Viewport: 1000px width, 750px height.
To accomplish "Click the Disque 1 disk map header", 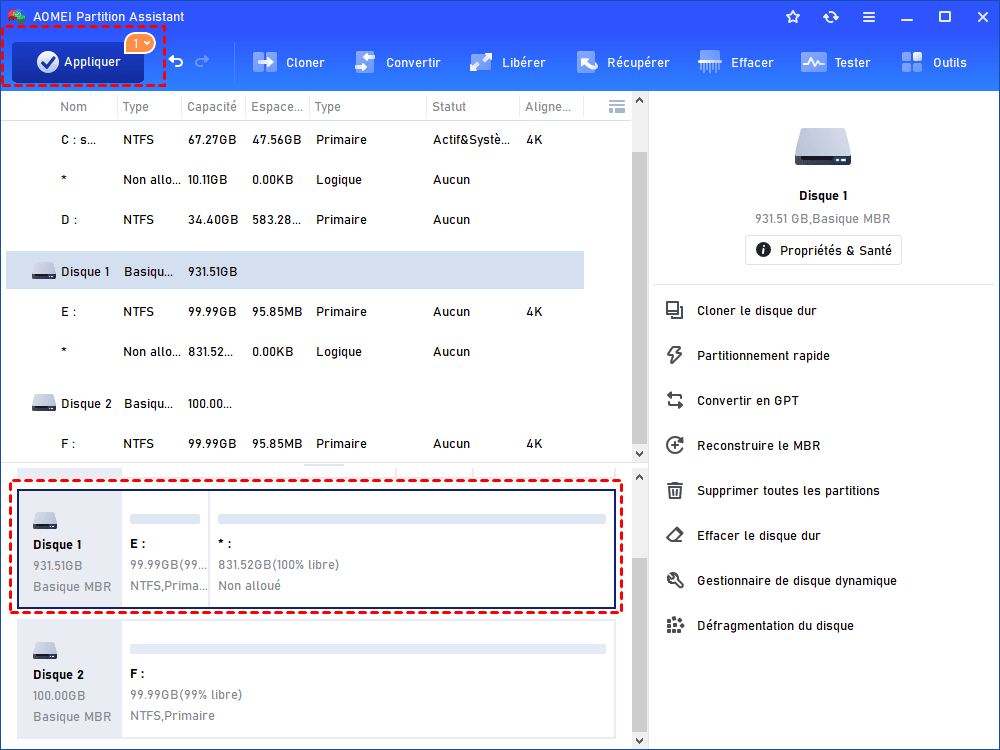I will pyautogui.click(x=70, y=549).
